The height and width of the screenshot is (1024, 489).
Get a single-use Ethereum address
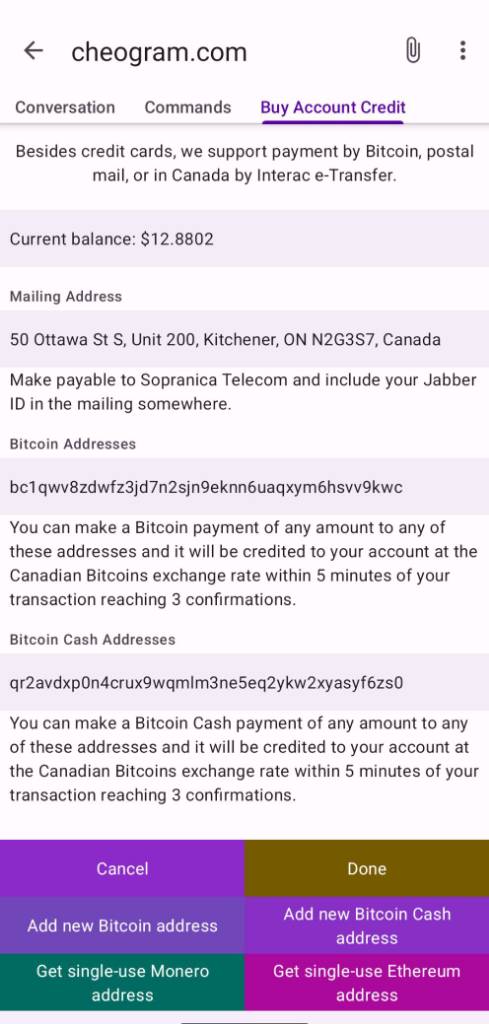tap(367, 982)
